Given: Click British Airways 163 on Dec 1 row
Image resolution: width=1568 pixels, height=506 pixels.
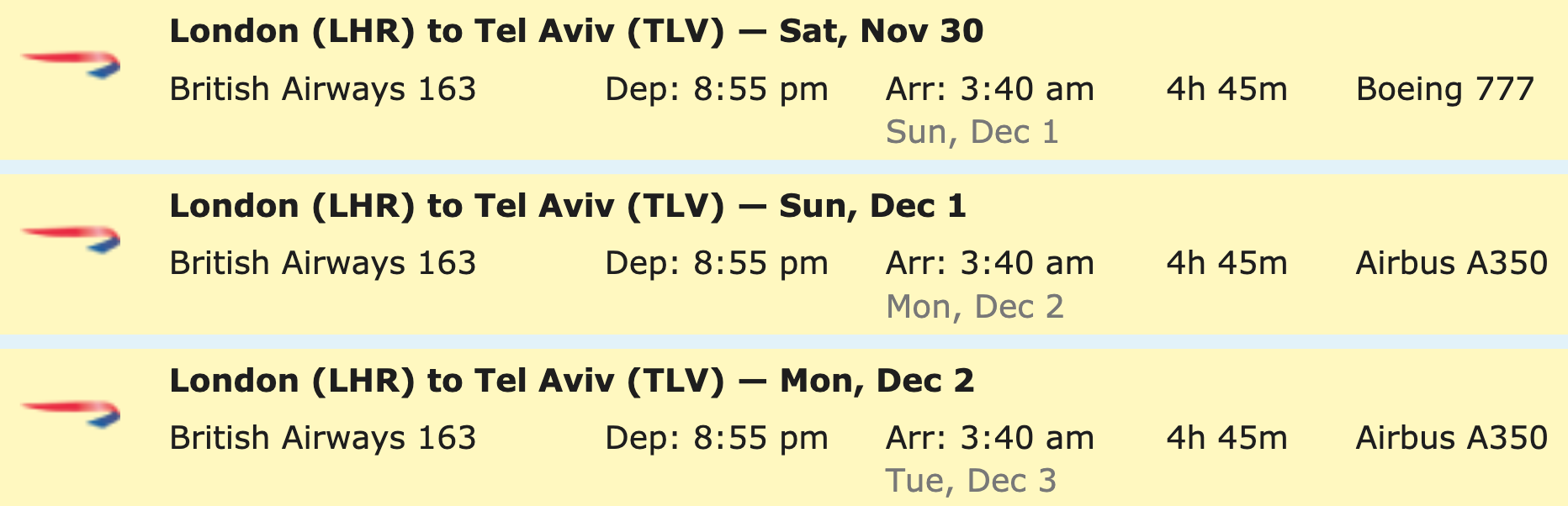Looking at the screenshot, I should [323, 264].
